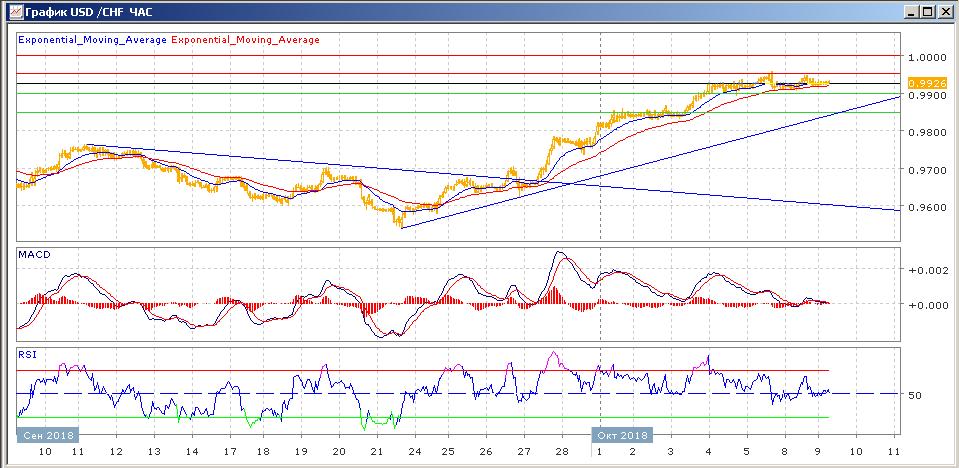Image resolution: width=959 pixels, height=468 pixels.
Task: Click the Сен 2018 month marker
Action: tap(48, 435)
